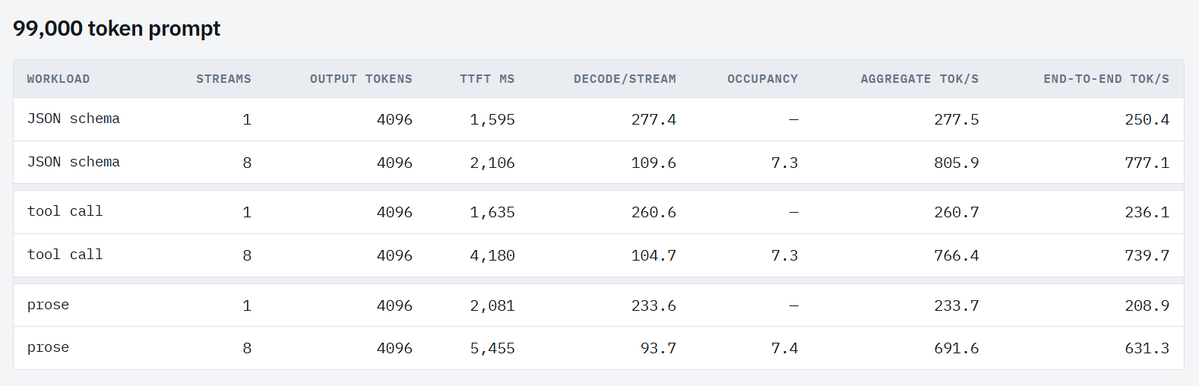Click the END-TO-END TOK/S column header
Image resolution: width=1199 pixels, height=386 pixels.
click(x=1106, y=79)
